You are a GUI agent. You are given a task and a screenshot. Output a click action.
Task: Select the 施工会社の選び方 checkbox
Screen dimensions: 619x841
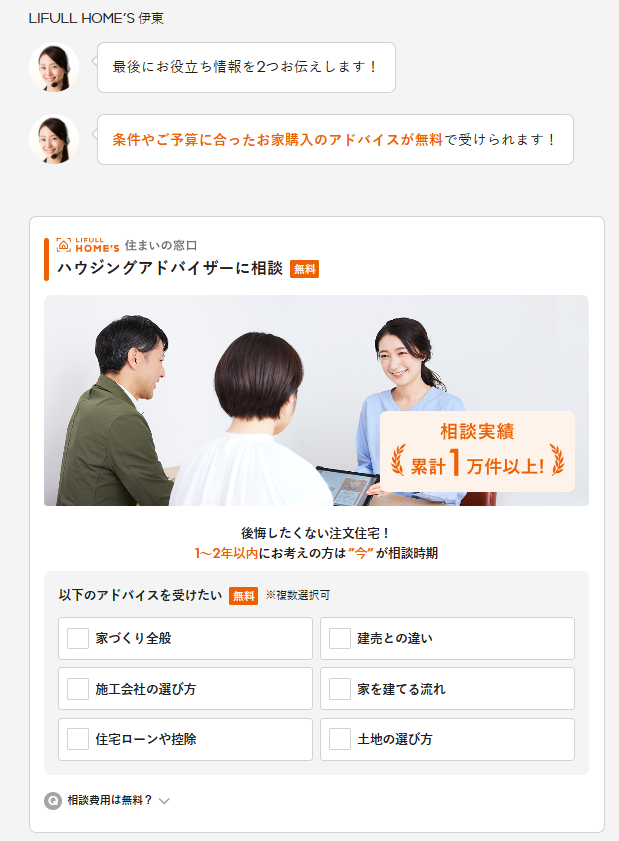pos(78,689)
